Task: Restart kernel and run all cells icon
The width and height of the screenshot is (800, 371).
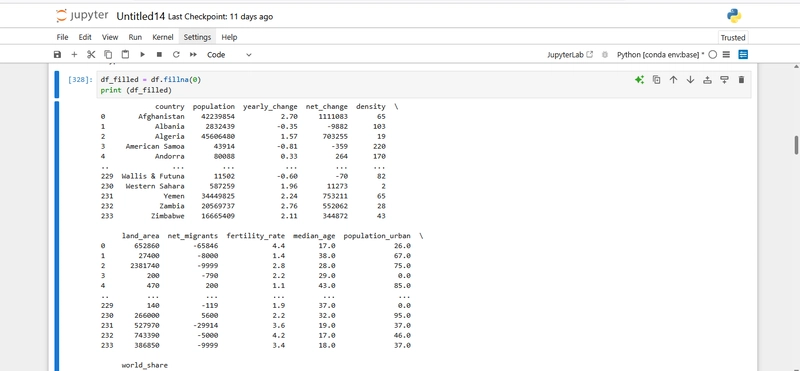Action: click(x=193, y=55)
